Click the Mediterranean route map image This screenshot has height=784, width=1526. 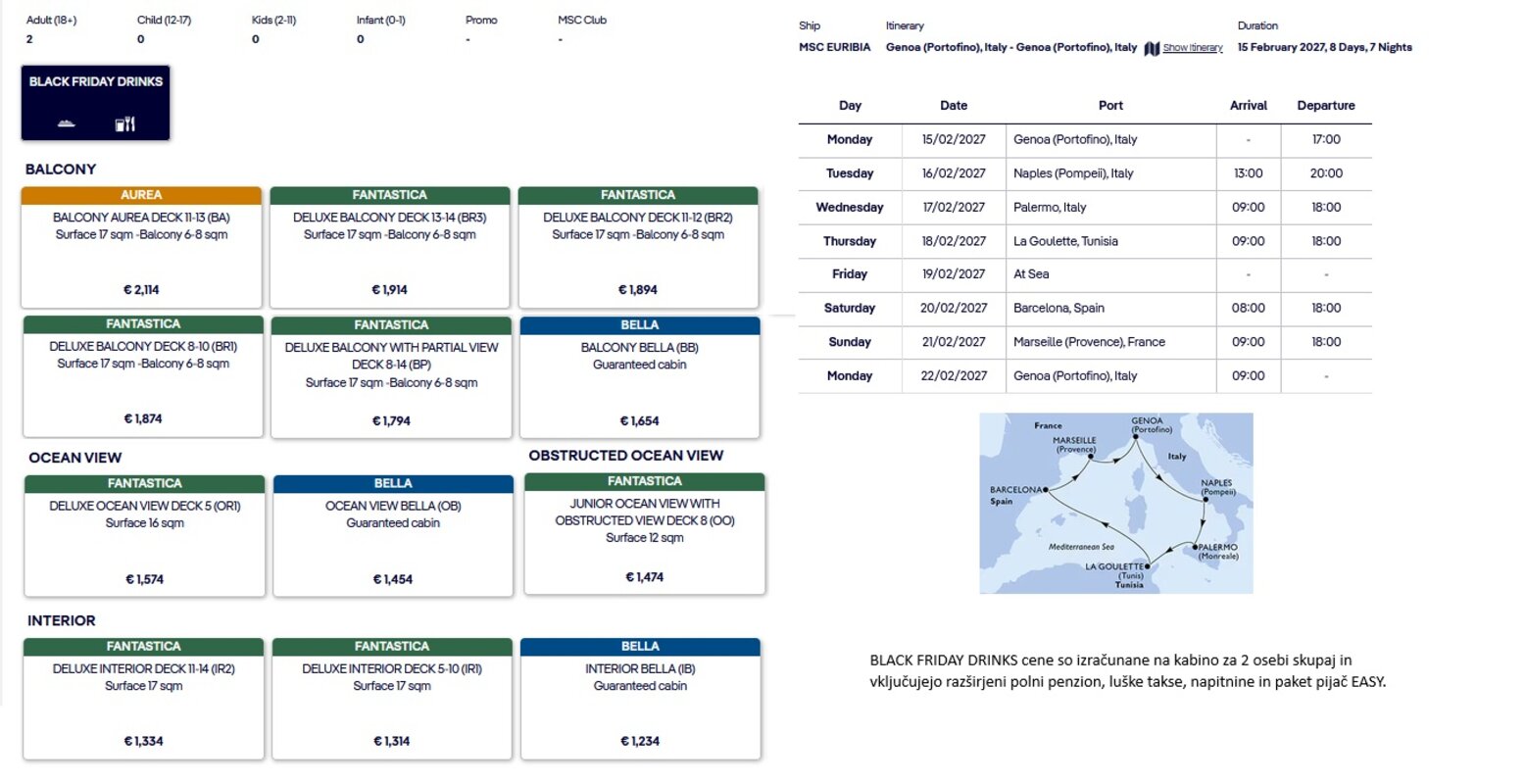click(x=1116, y=503)
